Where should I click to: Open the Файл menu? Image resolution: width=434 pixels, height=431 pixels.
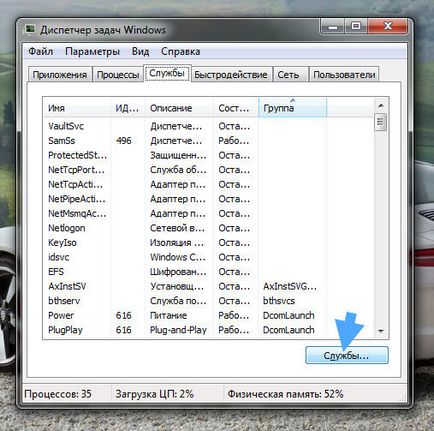coord(41,52)
